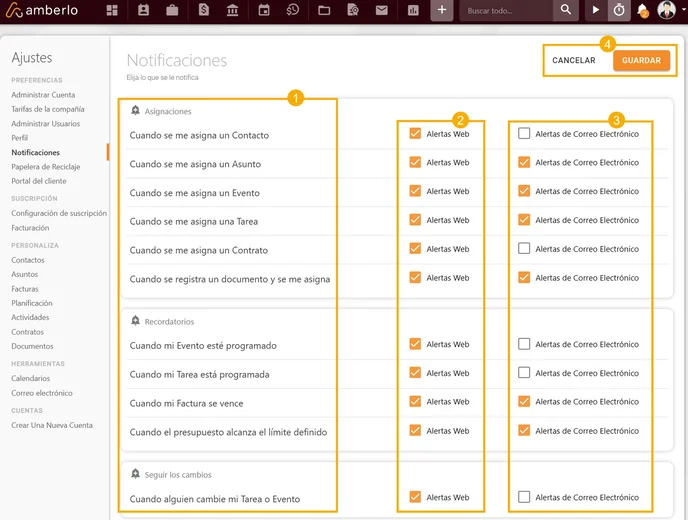Open Calendarios under Herramientas
Viewport: 688px width, 520px height.
coord(31,378)
